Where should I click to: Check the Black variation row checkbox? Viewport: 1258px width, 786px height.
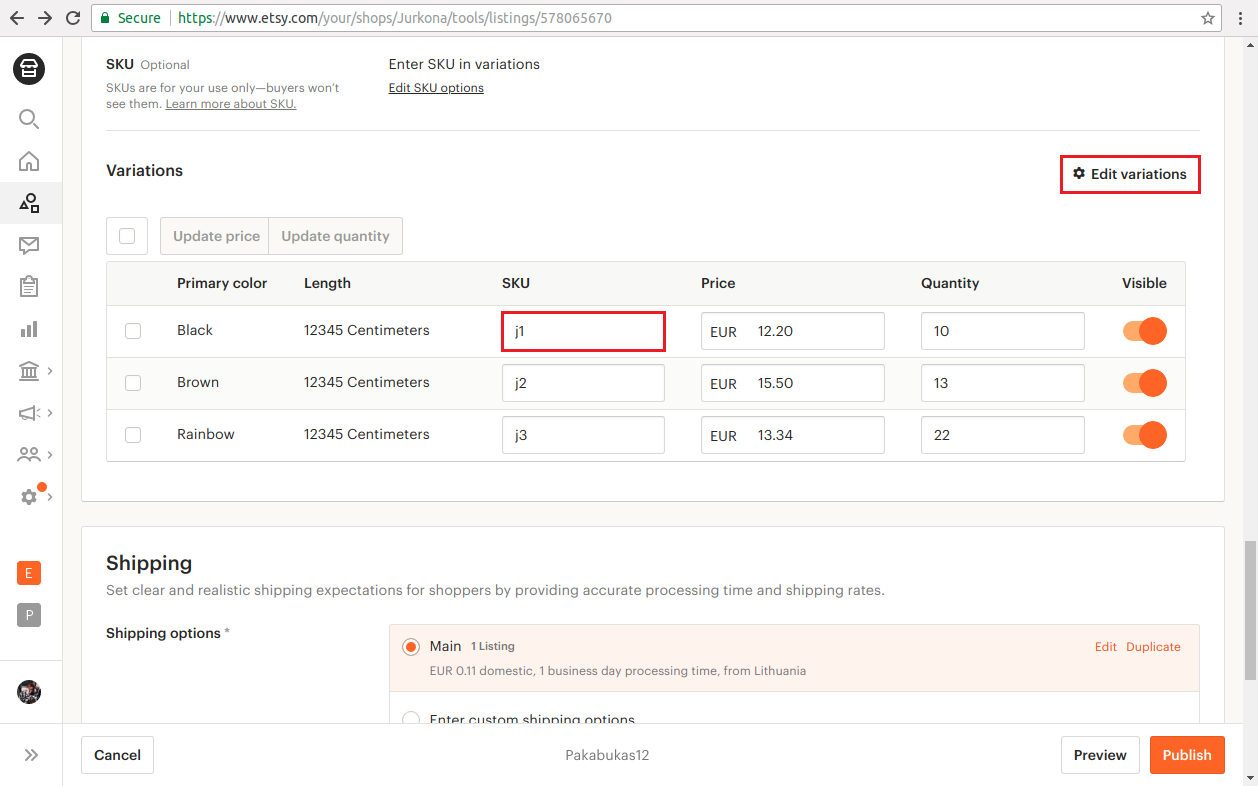pyautogui.click(x=133, y=331)
